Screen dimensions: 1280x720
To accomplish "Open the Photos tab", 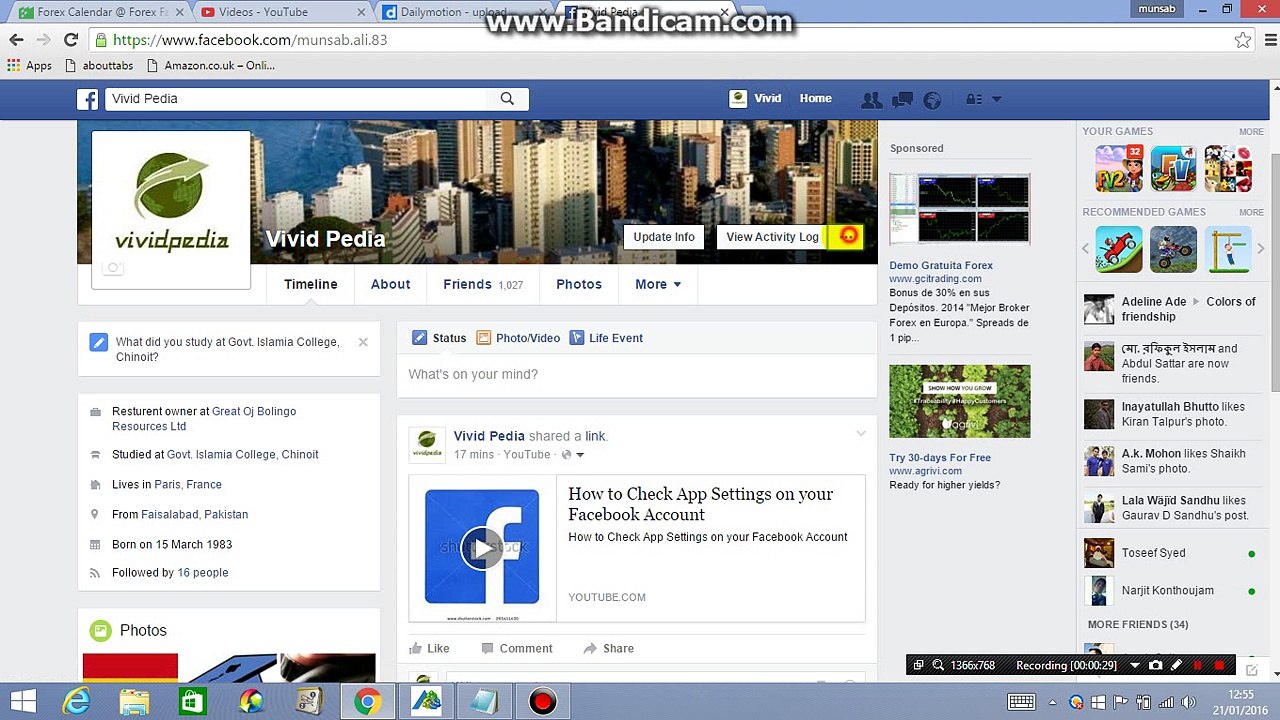I will tap(579, 284).
